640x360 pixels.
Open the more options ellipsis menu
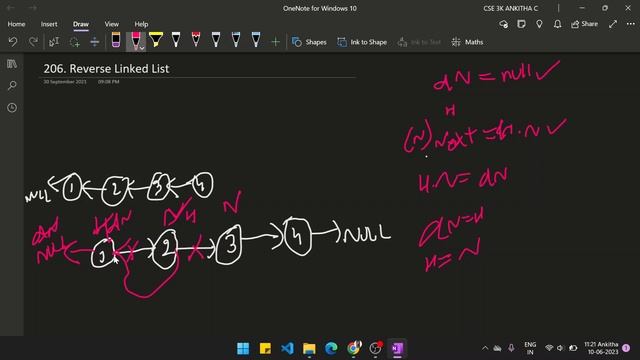(x=631, y=24)
